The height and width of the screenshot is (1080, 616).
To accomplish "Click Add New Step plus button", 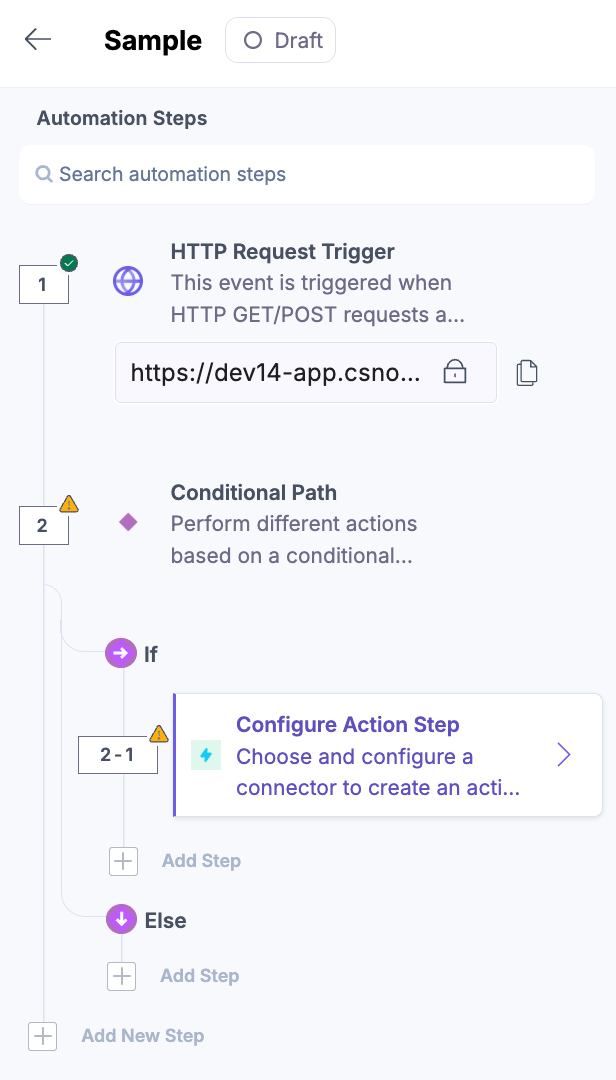I will [43, 1036].
